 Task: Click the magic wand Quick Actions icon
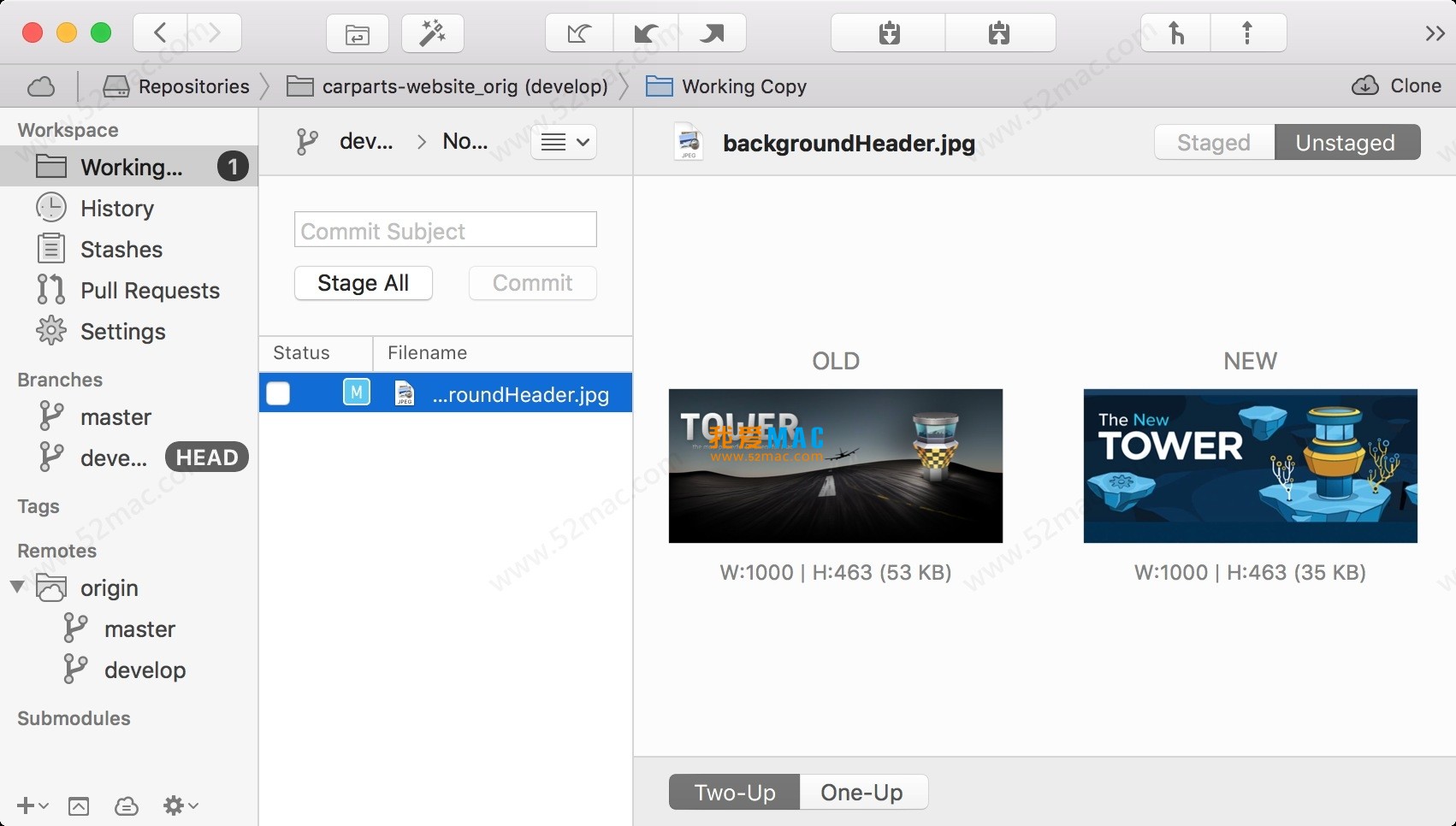pos(433,34)
